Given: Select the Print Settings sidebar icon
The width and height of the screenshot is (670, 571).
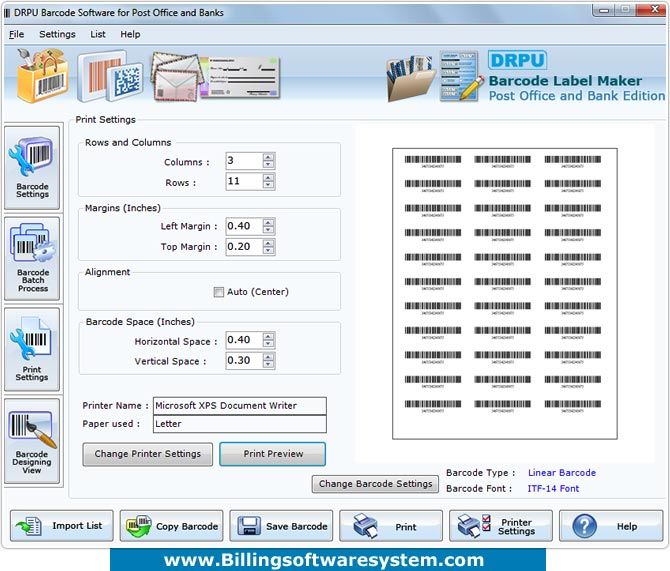Looking at the screenshot, I should tap(32, 350).
